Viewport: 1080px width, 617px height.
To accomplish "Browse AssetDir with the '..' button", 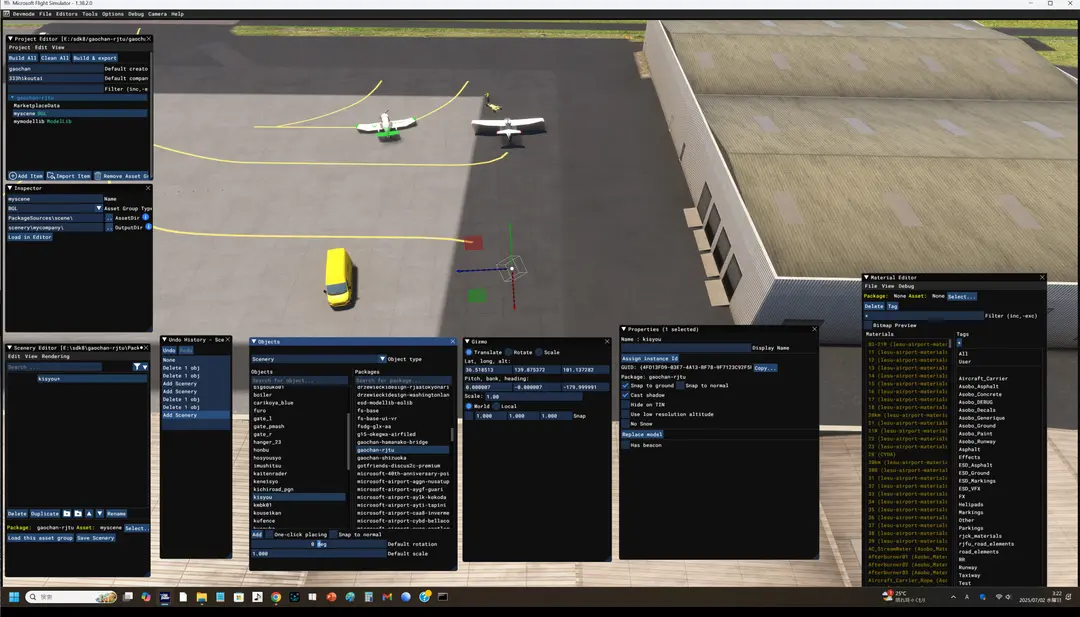I will [109, 218].
